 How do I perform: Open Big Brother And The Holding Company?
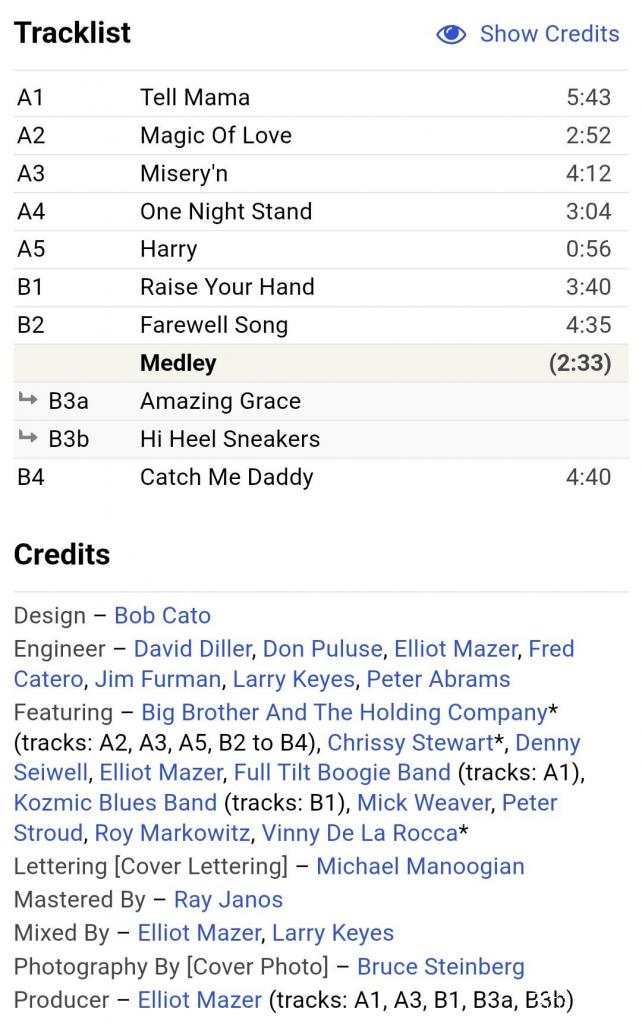point(344,712)
